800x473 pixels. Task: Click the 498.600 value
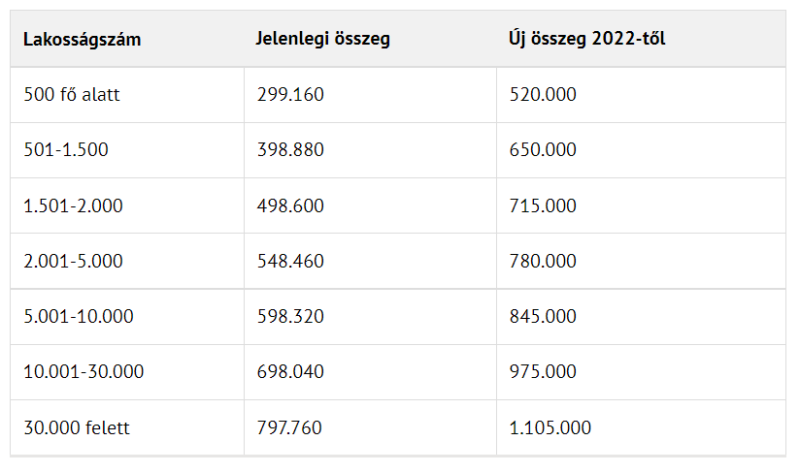click(290, 205)
